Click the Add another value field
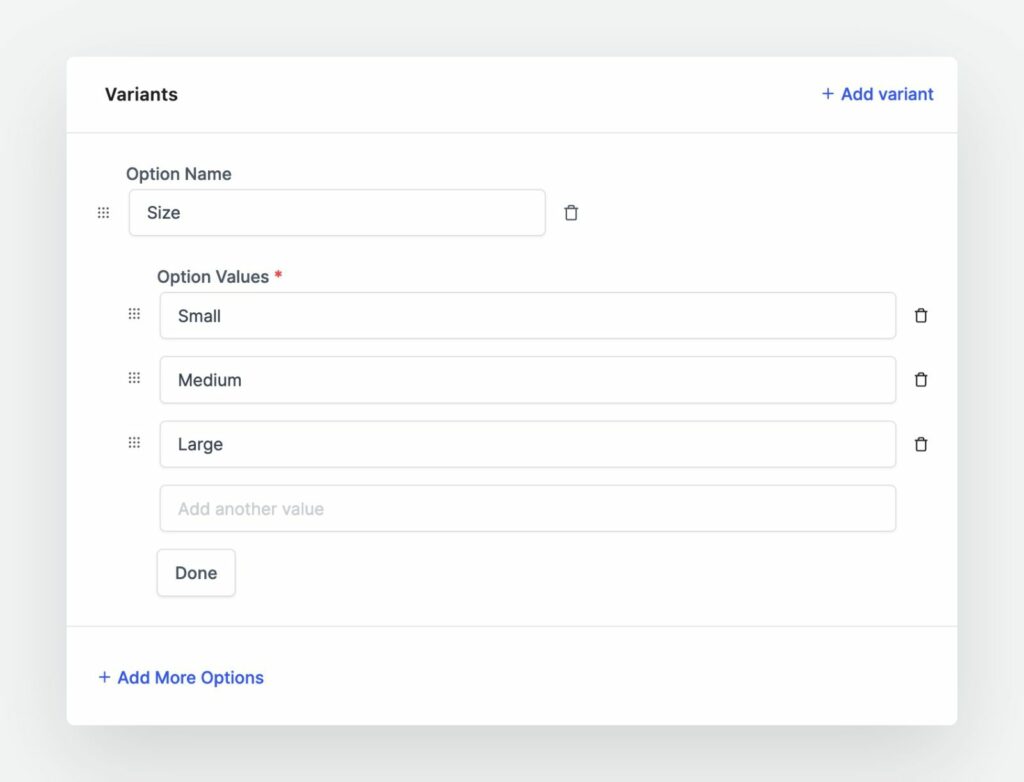 (527, 509)
